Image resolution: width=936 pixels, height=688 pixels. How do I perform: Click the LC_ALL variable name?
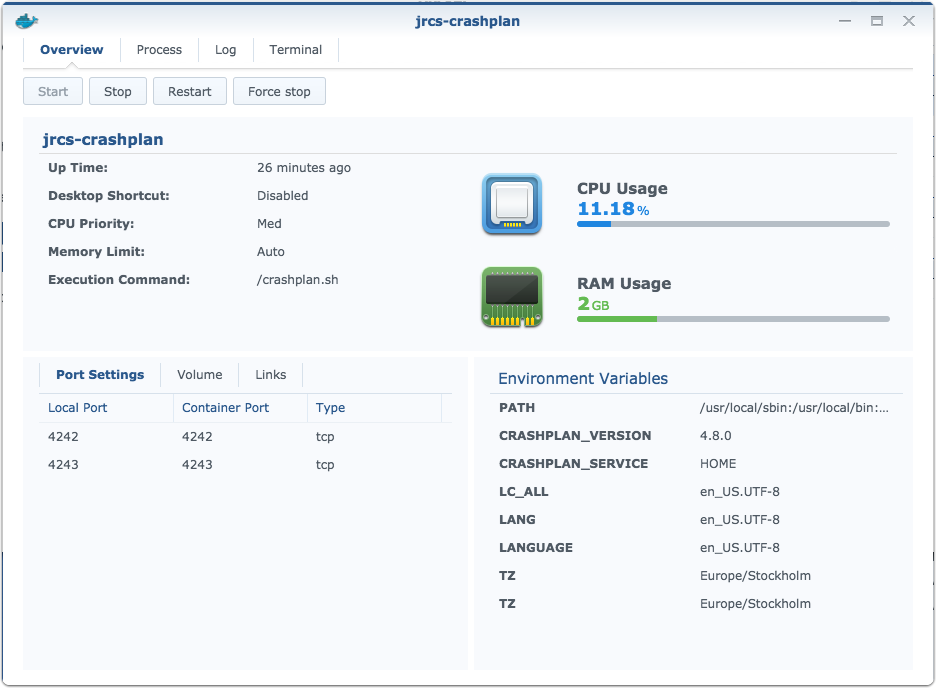tap(524, 492)
